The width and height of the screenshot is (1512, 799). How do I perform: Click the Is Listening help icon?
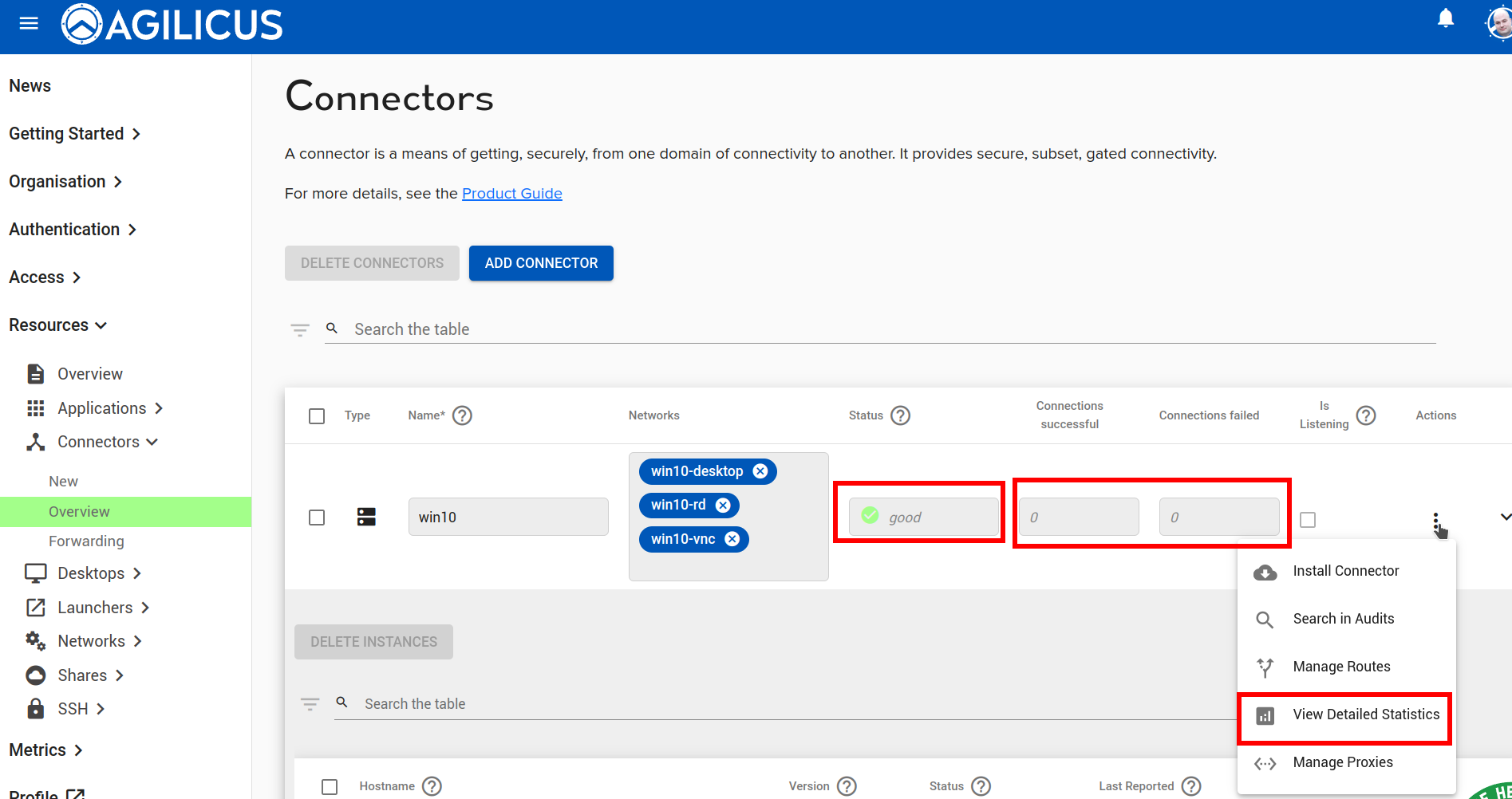[x=1366, y=415]
